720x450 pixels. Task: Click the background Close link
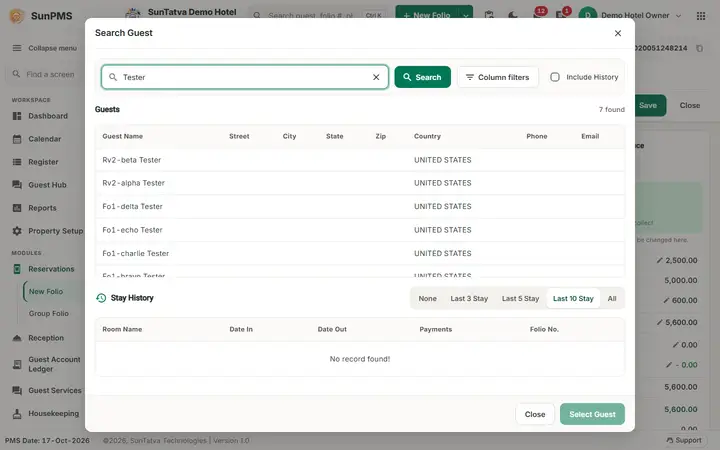(x=690, y=106)
